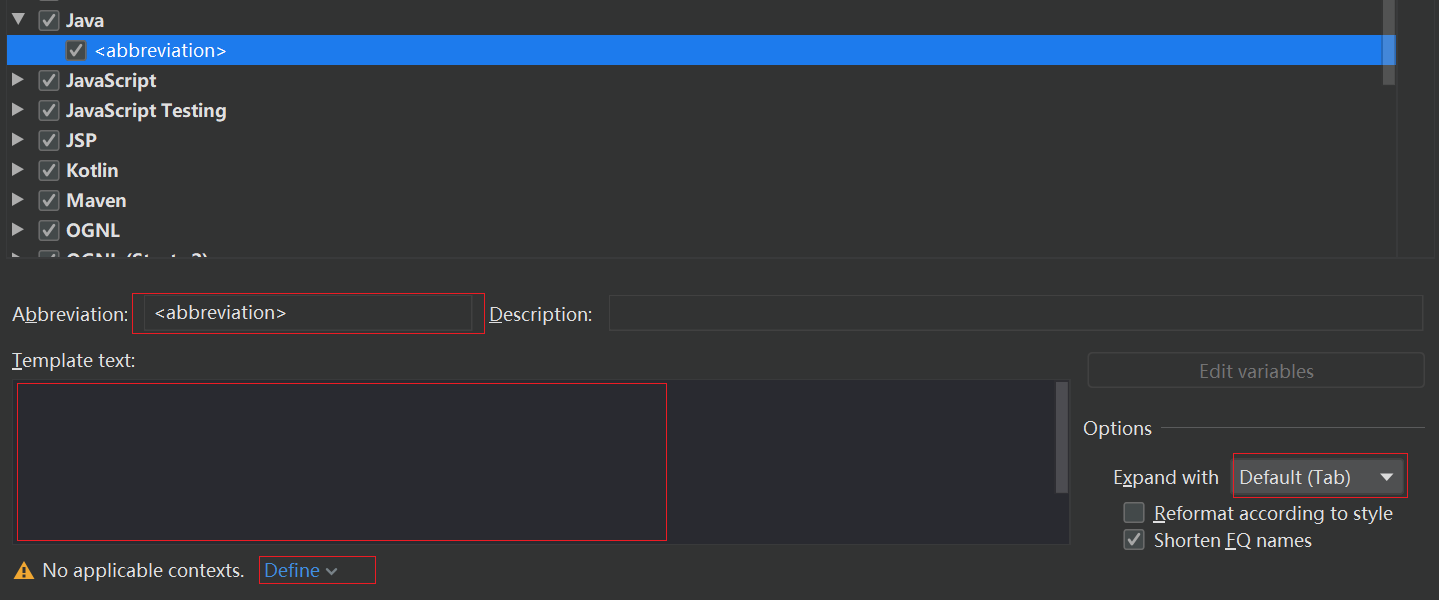
Task: Select the Kotlin row label
Action: tap(92, 170)
